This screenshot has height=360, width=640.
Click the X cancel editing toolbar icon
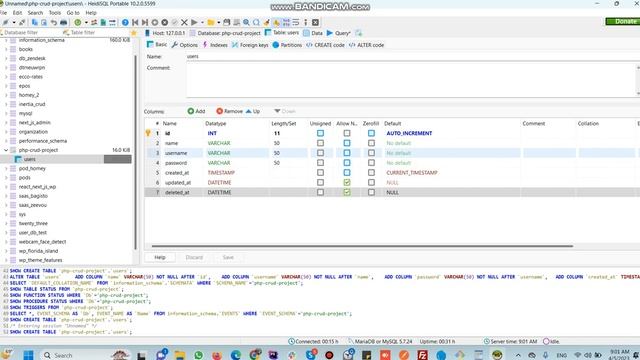[184, 22]
